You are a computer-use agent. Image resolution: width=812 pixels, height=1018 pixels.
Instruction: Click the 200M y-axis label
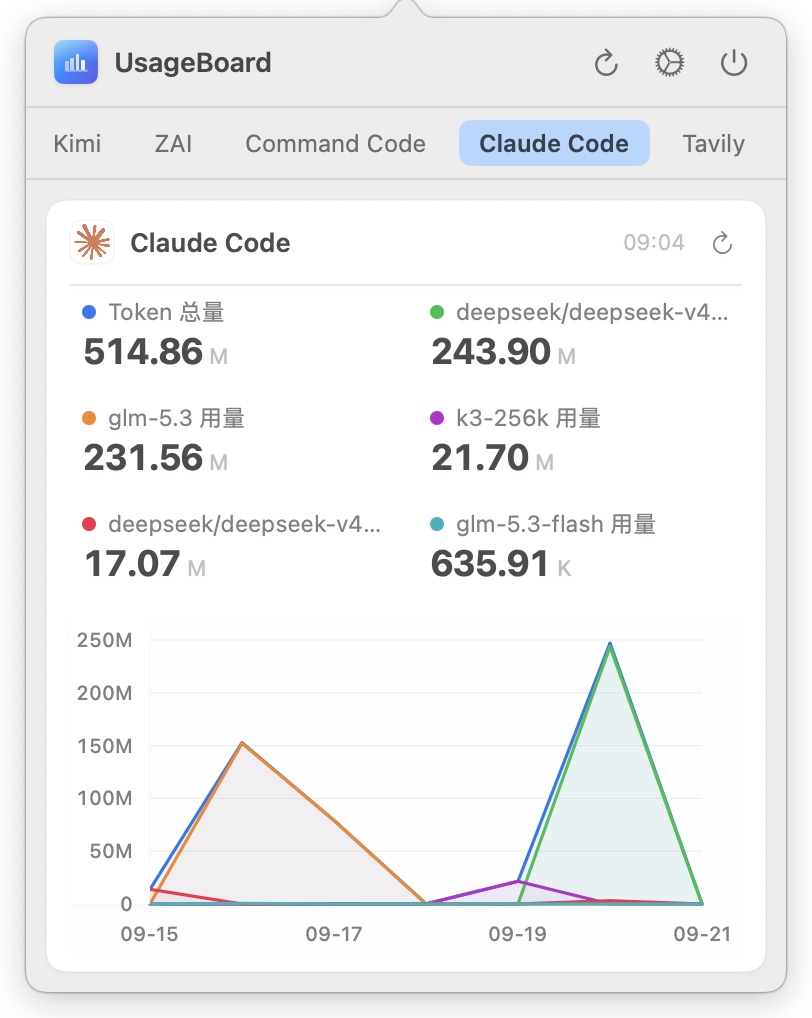tap(105, 693)
